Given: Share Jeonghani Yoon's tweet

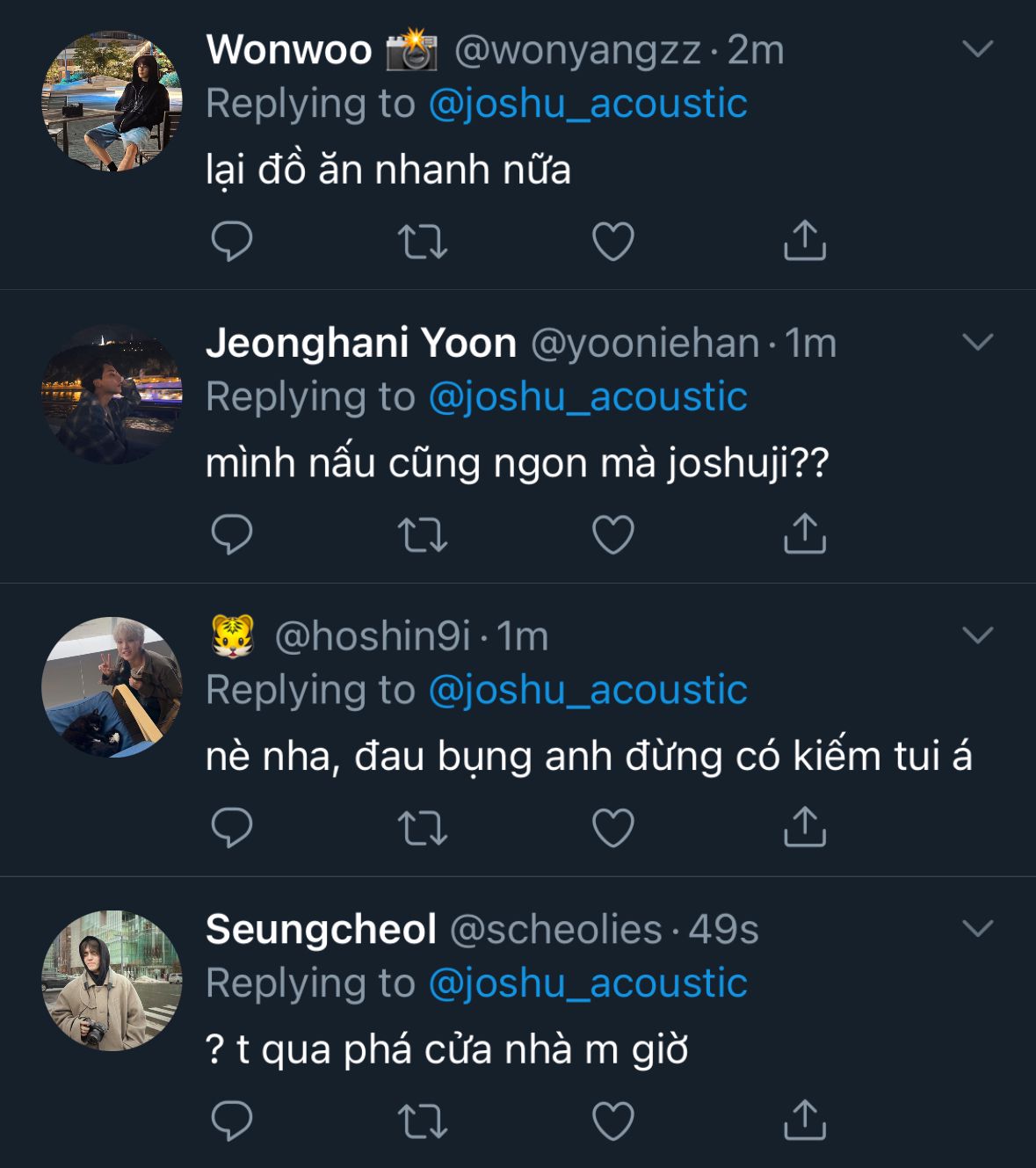Looking at the screenshot, I should (804, 534).
